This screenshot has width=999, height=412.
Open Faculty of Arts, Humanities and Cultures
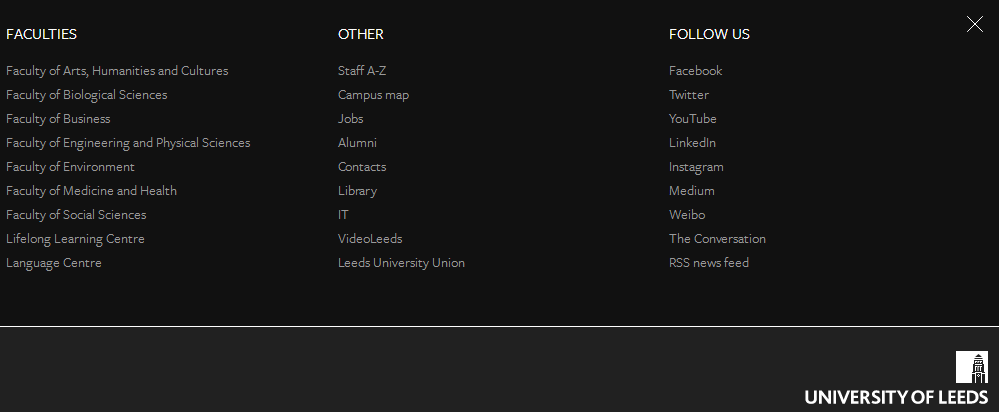coord(117,71)
